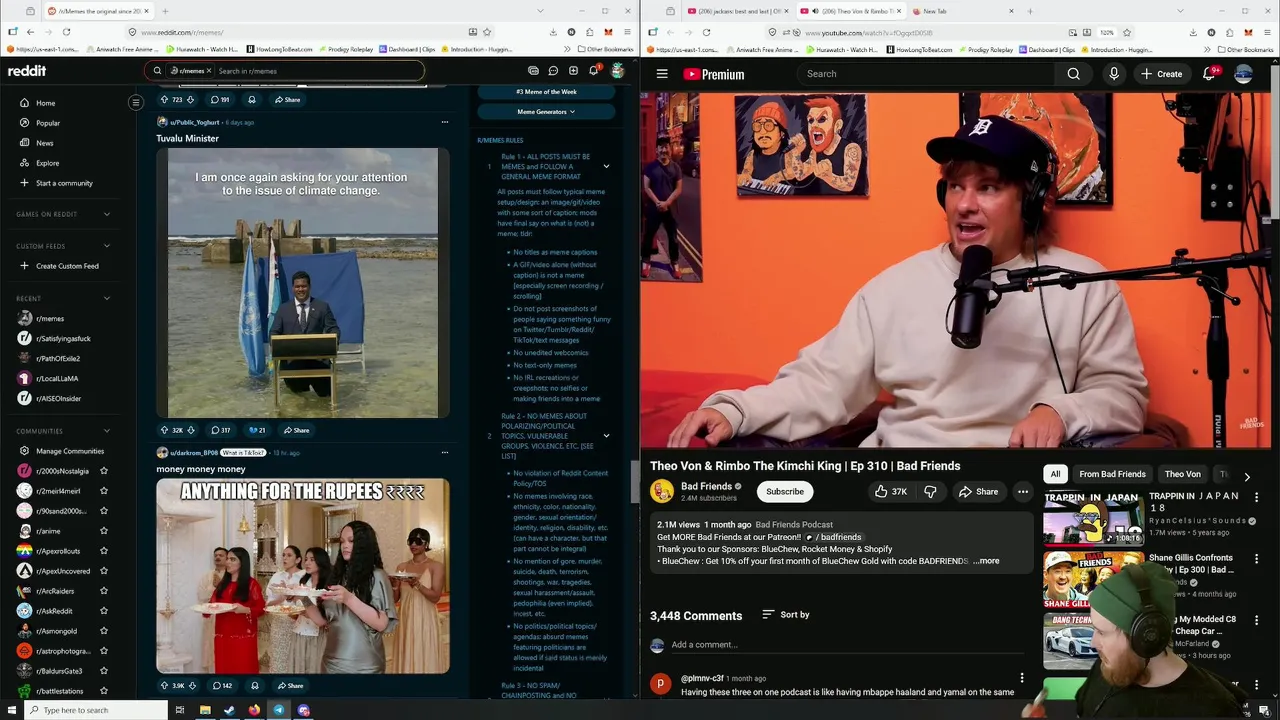Favorite the r/ArcRaiders community

pos(104,591)
